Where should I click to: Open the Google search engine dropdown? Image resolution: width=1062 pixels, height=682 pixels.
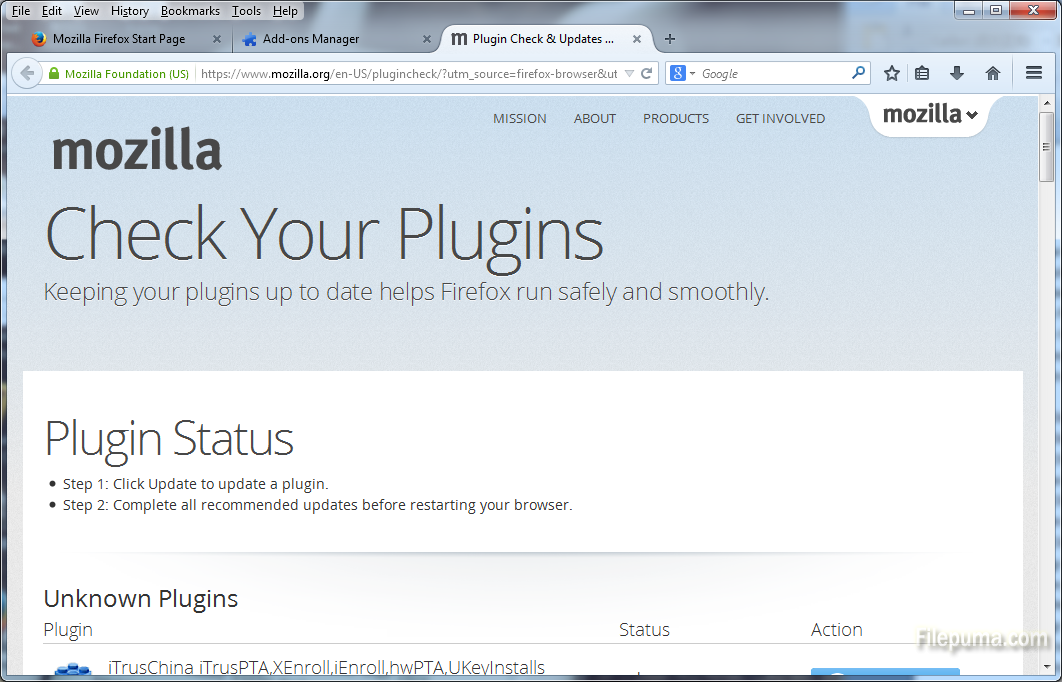click(x=682, y=73)
